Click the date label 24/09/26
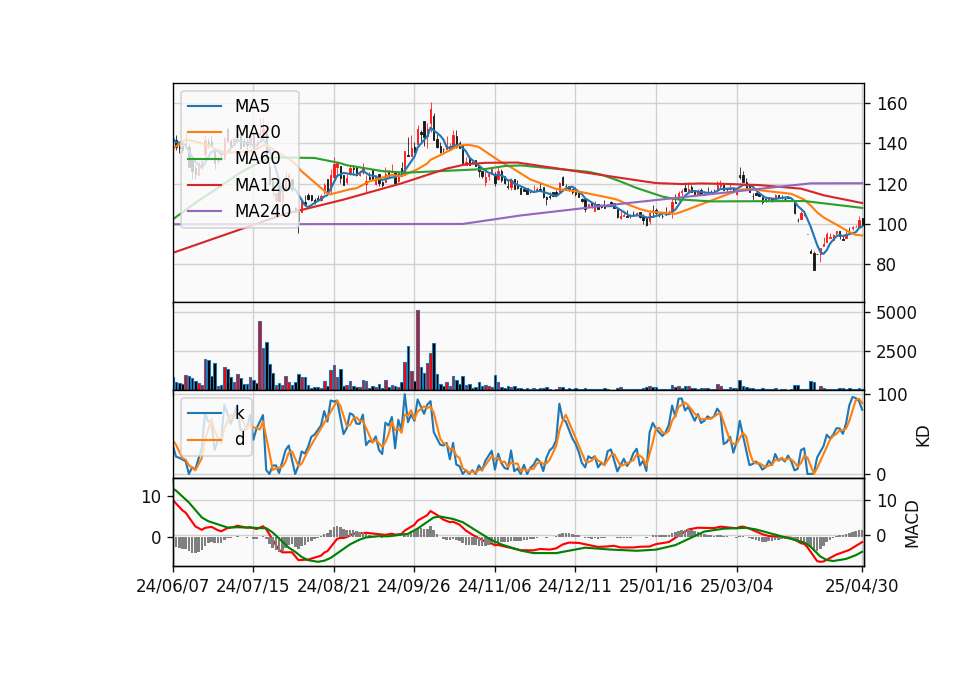Screen dimensions: 960x690 [413, 586]
